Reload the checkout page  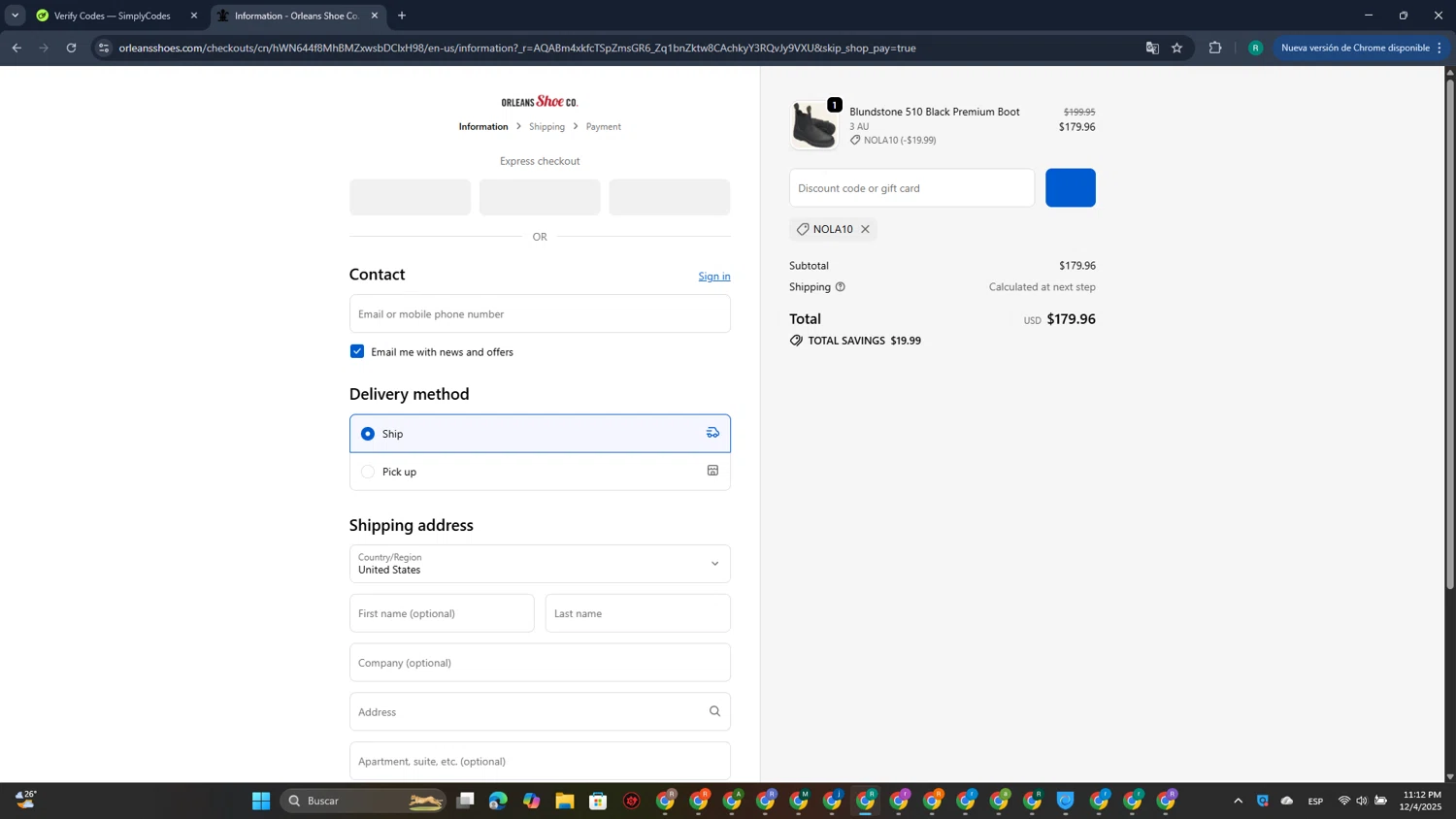point(71,48)
